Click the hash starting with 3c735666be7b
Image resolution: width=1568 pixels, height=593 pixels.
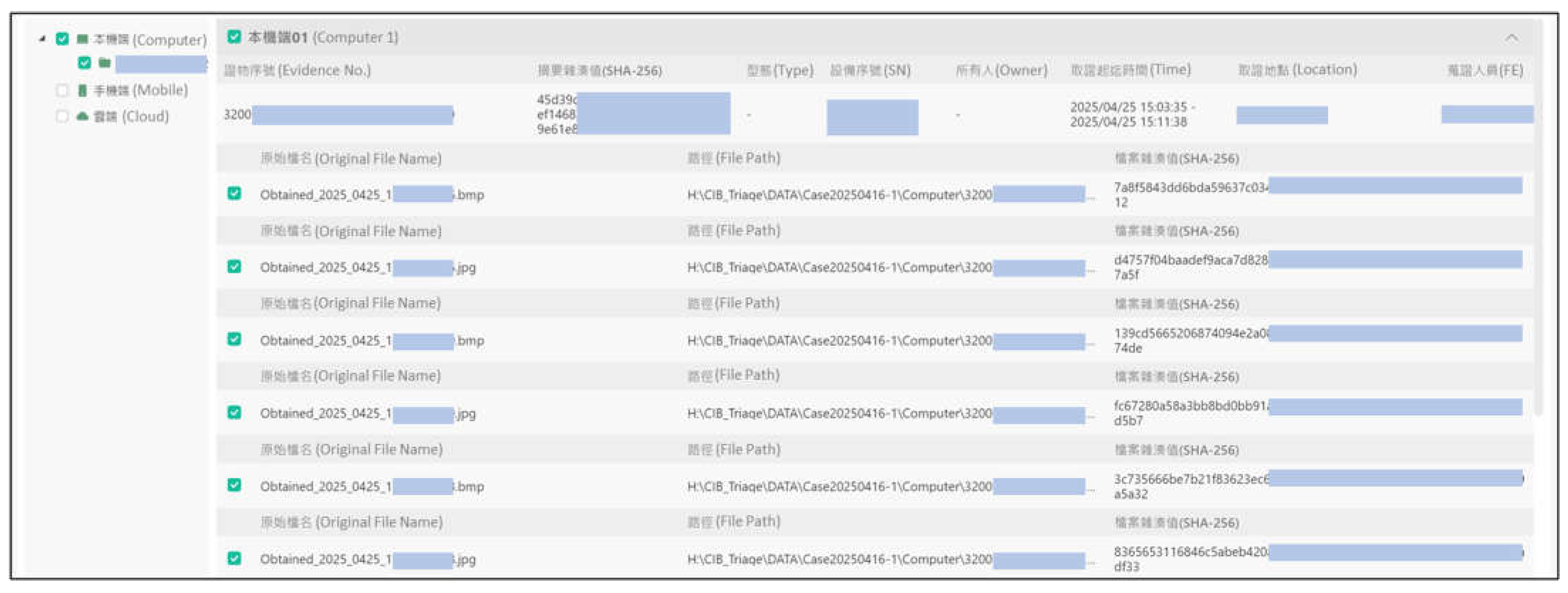point(1190,479)
